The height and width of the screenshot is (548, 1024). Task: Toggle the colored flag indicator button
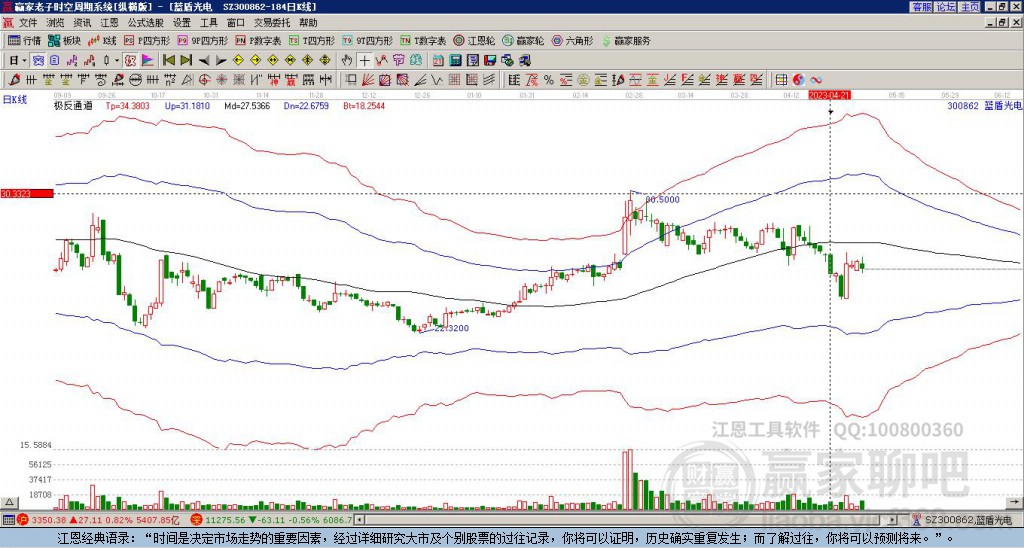148,61
